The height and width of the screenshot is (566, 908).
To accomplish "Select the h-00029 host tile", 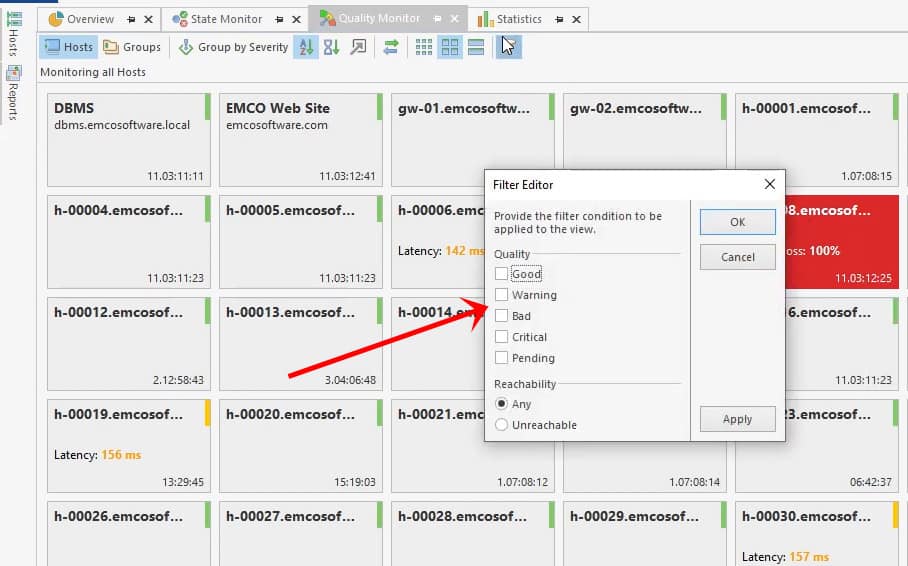I will point(645,533).
